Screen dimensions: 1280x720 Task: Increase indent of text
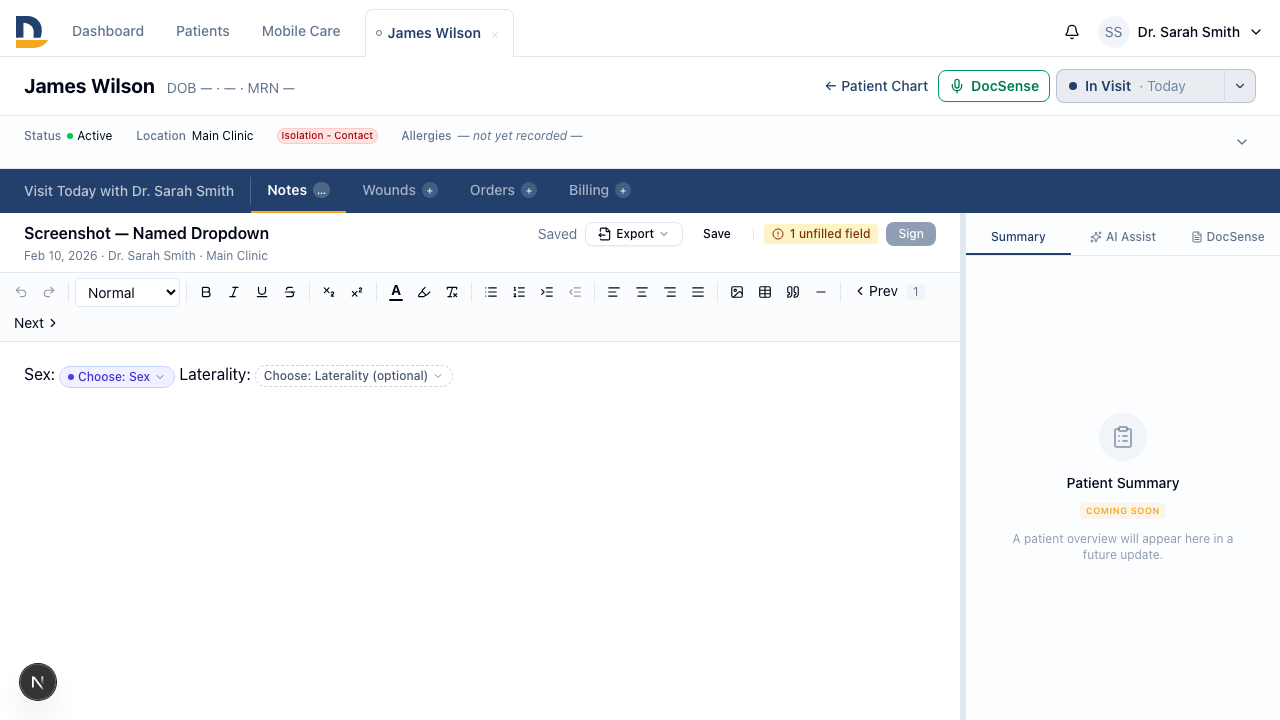tap(547, 292)
